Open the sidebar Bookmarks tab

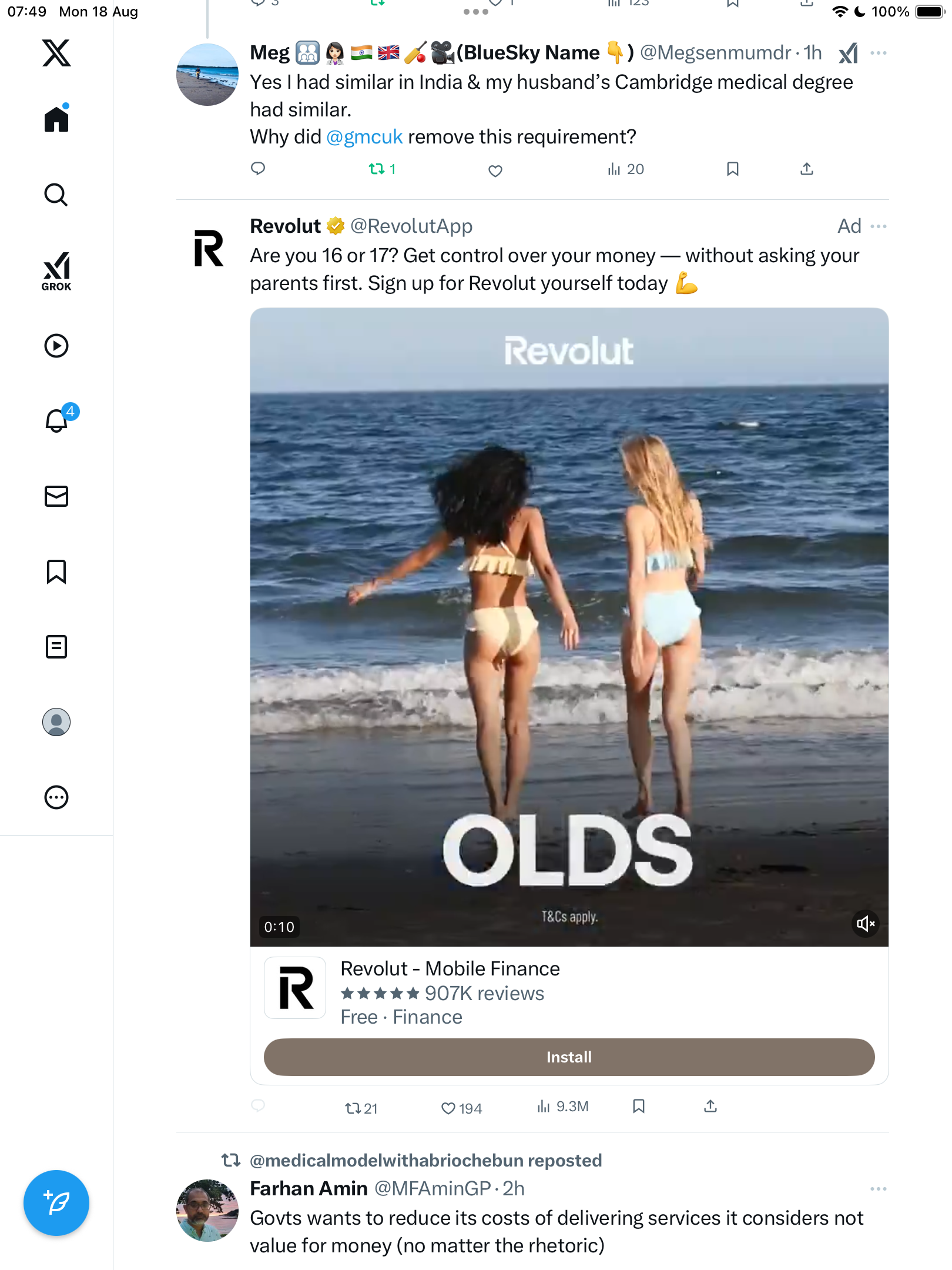point(56,571)
